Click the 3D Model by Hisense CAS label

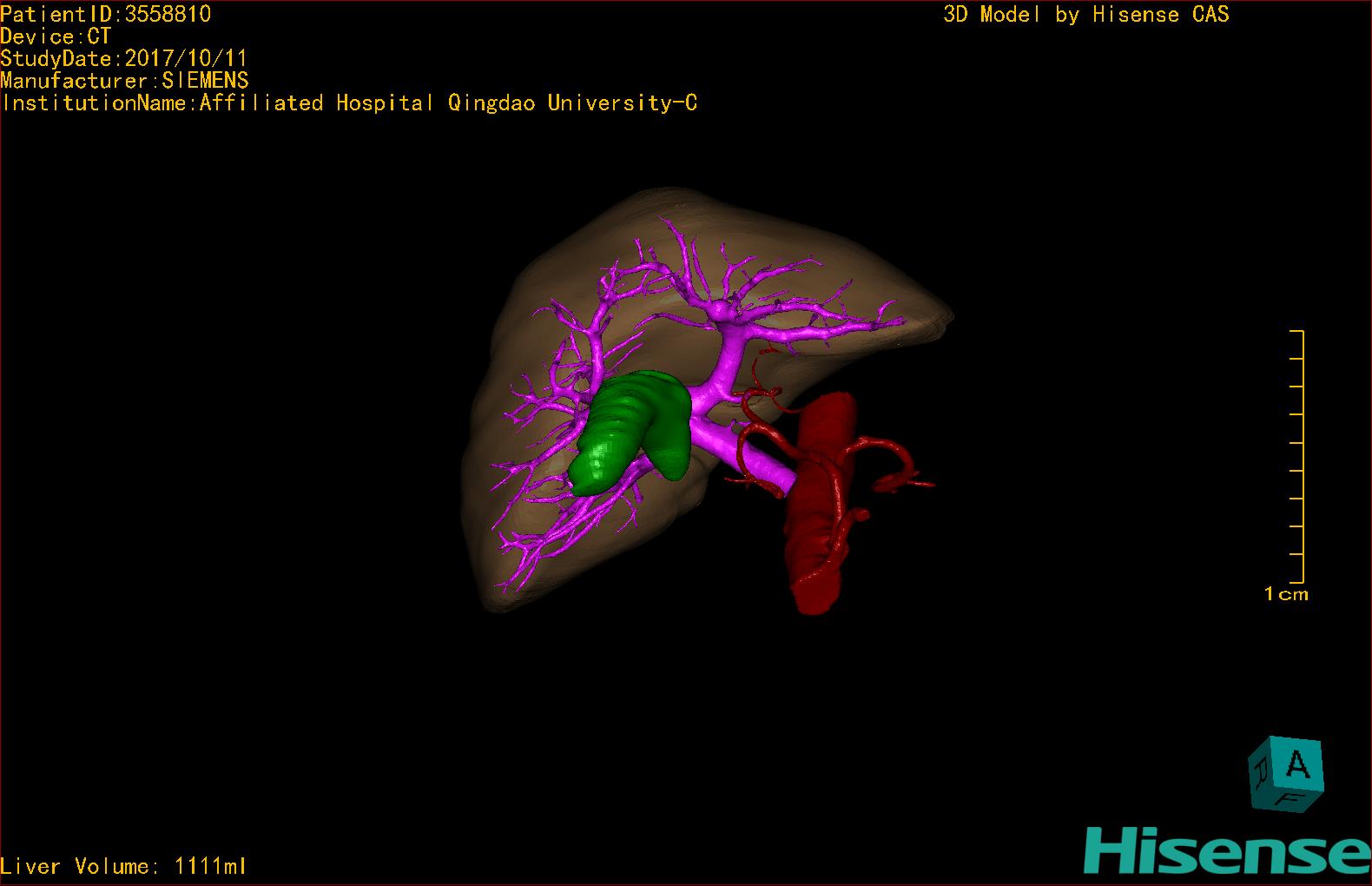pos(1086,14)
